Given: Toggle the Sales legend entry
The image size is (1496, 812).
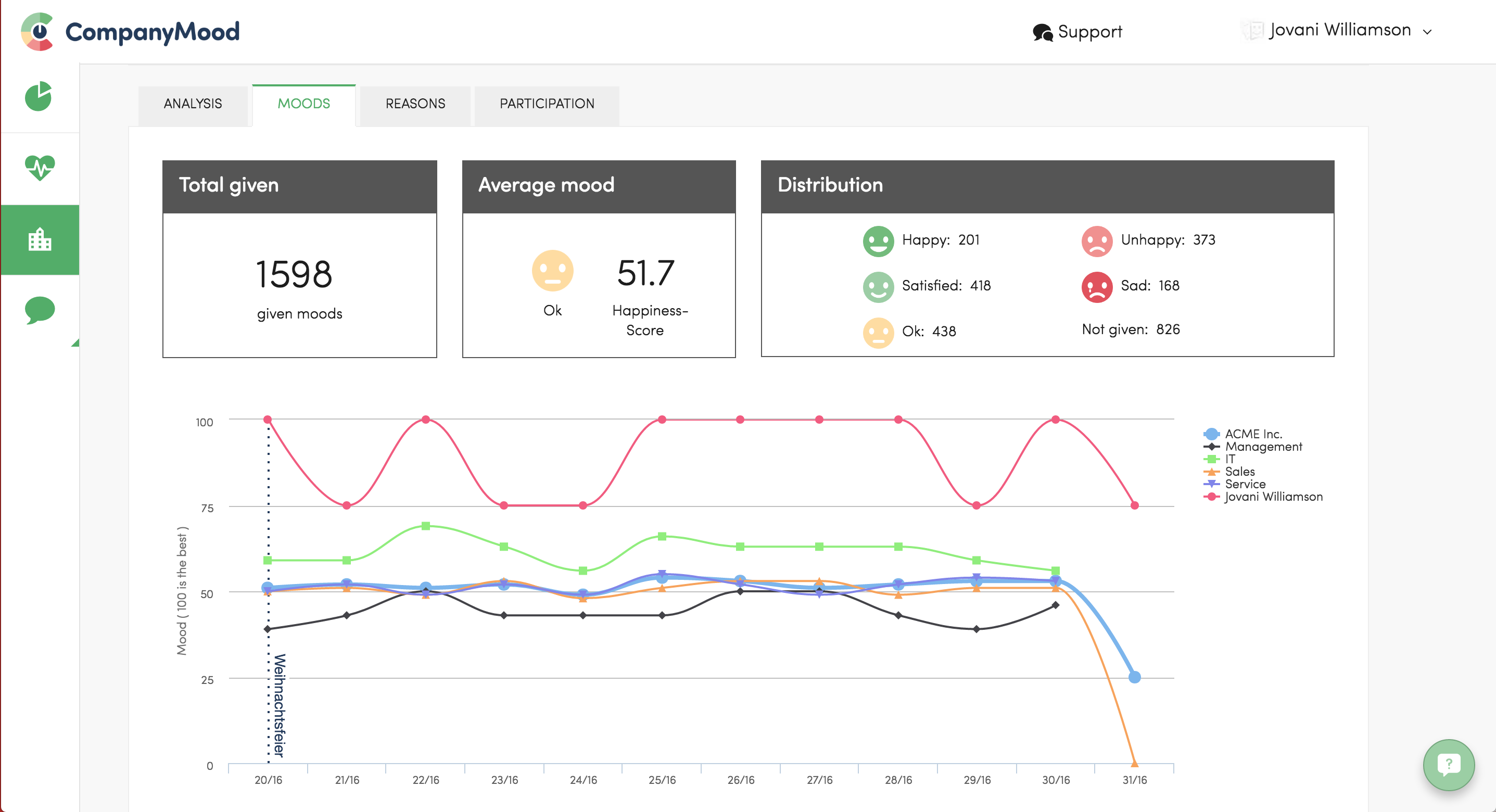Looking at the screenshot, I should [x=1239, y=472].
